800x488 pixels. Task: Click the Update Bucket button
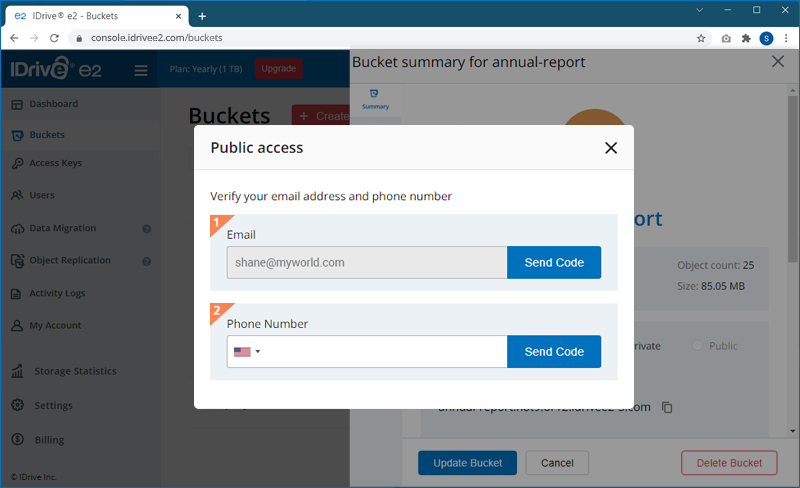coord(467,463)
